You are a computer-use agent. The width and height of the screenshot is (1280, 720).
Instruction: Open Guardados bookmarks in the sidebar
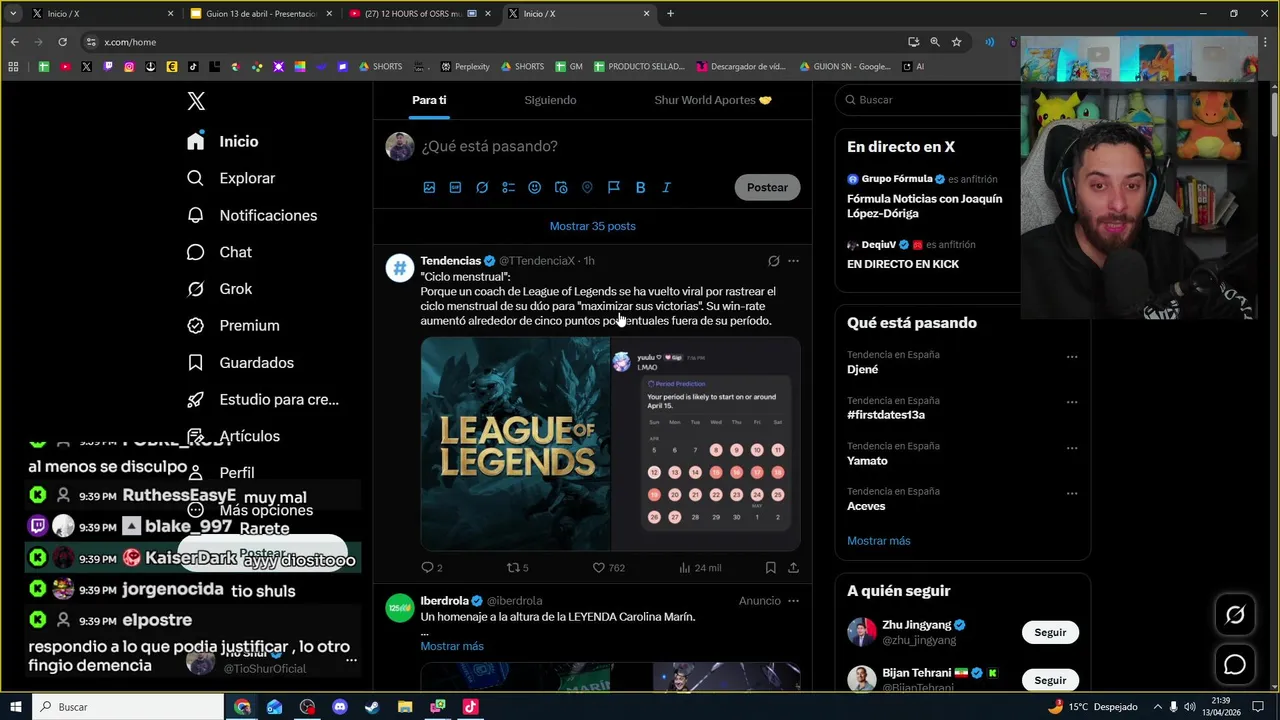coord(240,362)
